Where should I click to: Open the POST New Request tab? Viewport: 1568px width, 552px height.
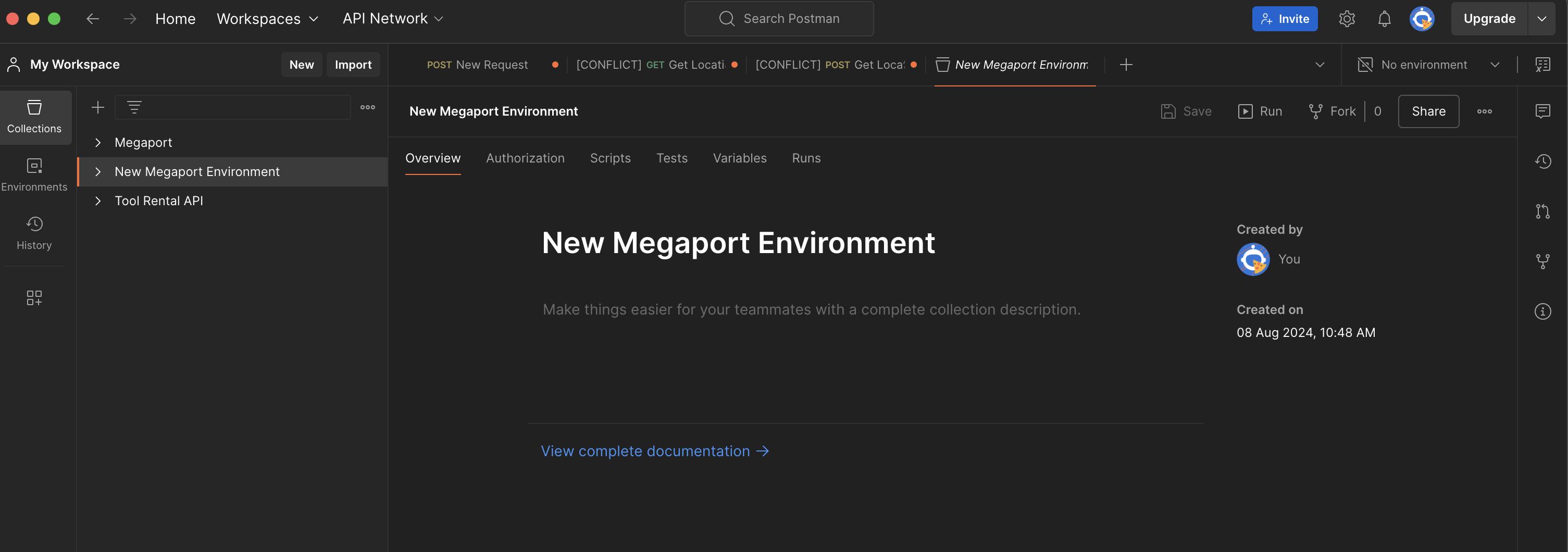tap(478, 65)
